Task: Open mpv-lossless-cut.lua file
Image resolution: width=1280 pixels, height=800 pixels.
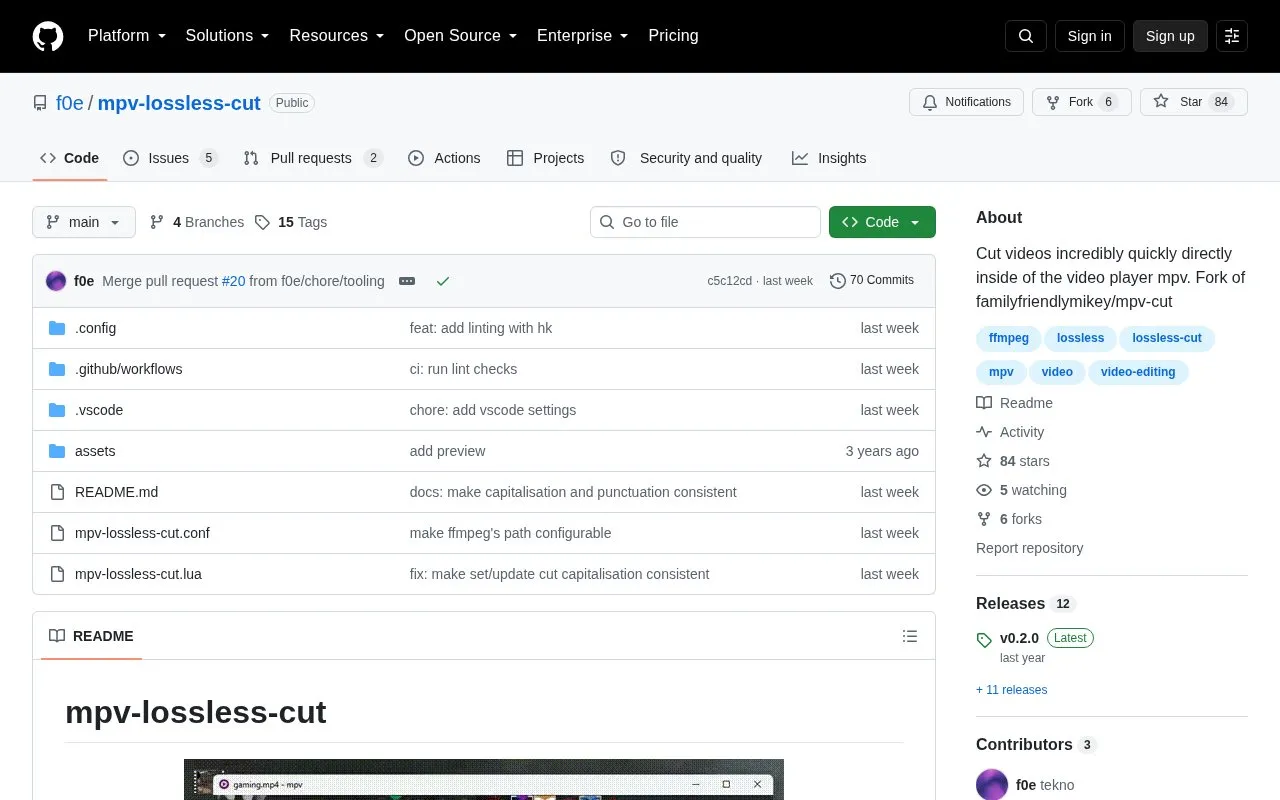Action: coord(138,574)
